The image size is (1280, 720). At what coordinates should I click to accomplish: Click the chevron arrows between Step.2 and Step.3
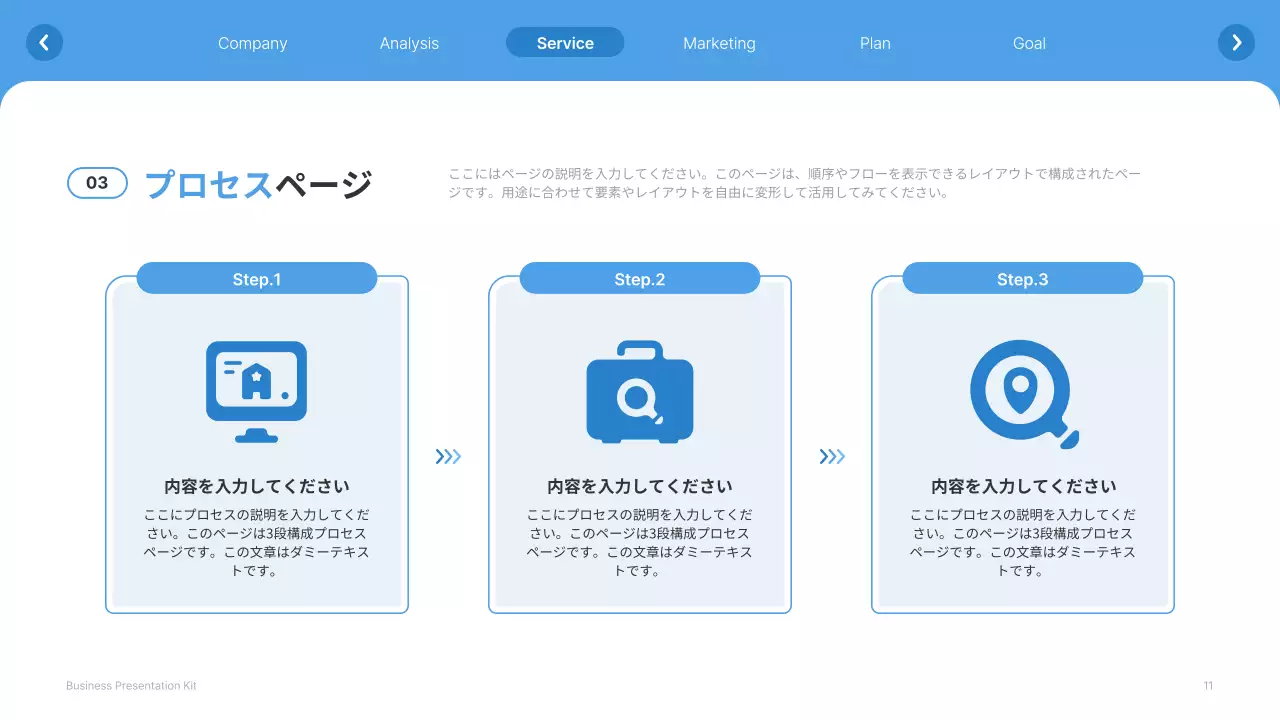833,456
